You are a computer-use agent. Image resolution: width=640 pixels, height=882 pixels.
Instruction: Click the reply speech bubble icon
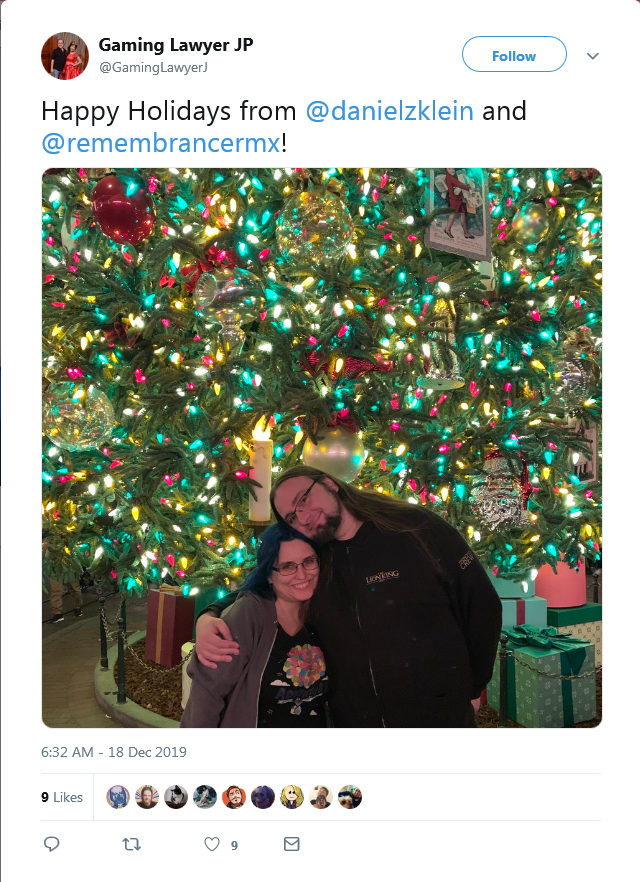(x=52, y=844)
